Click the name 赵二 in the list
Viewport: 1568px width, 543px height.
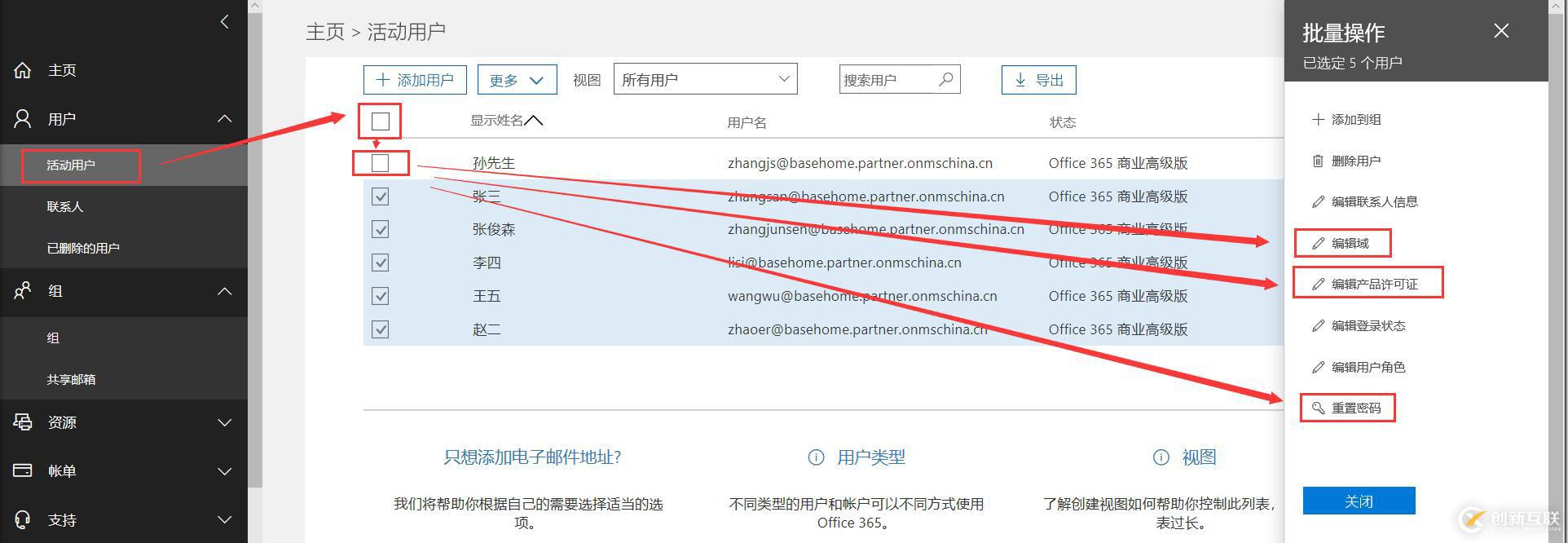487,329
